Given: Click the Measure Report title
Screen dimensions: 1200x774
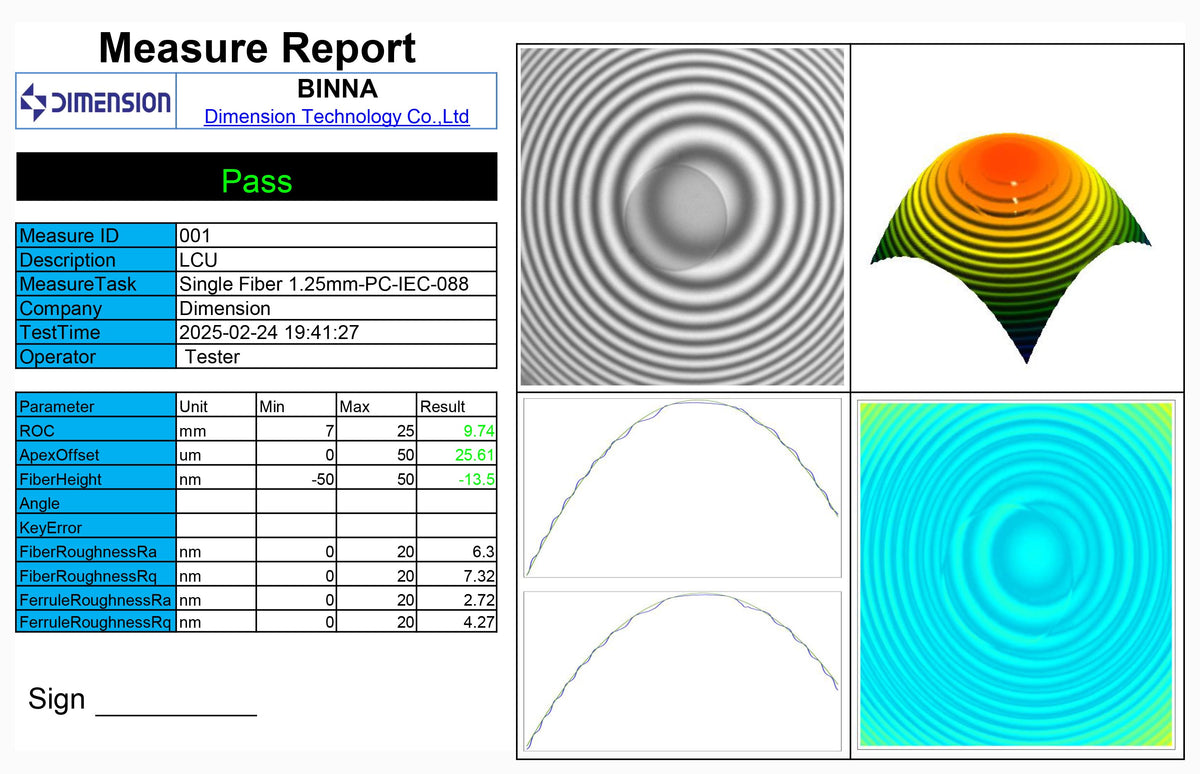Looking at the screenshot, I should tap(257, 48).
